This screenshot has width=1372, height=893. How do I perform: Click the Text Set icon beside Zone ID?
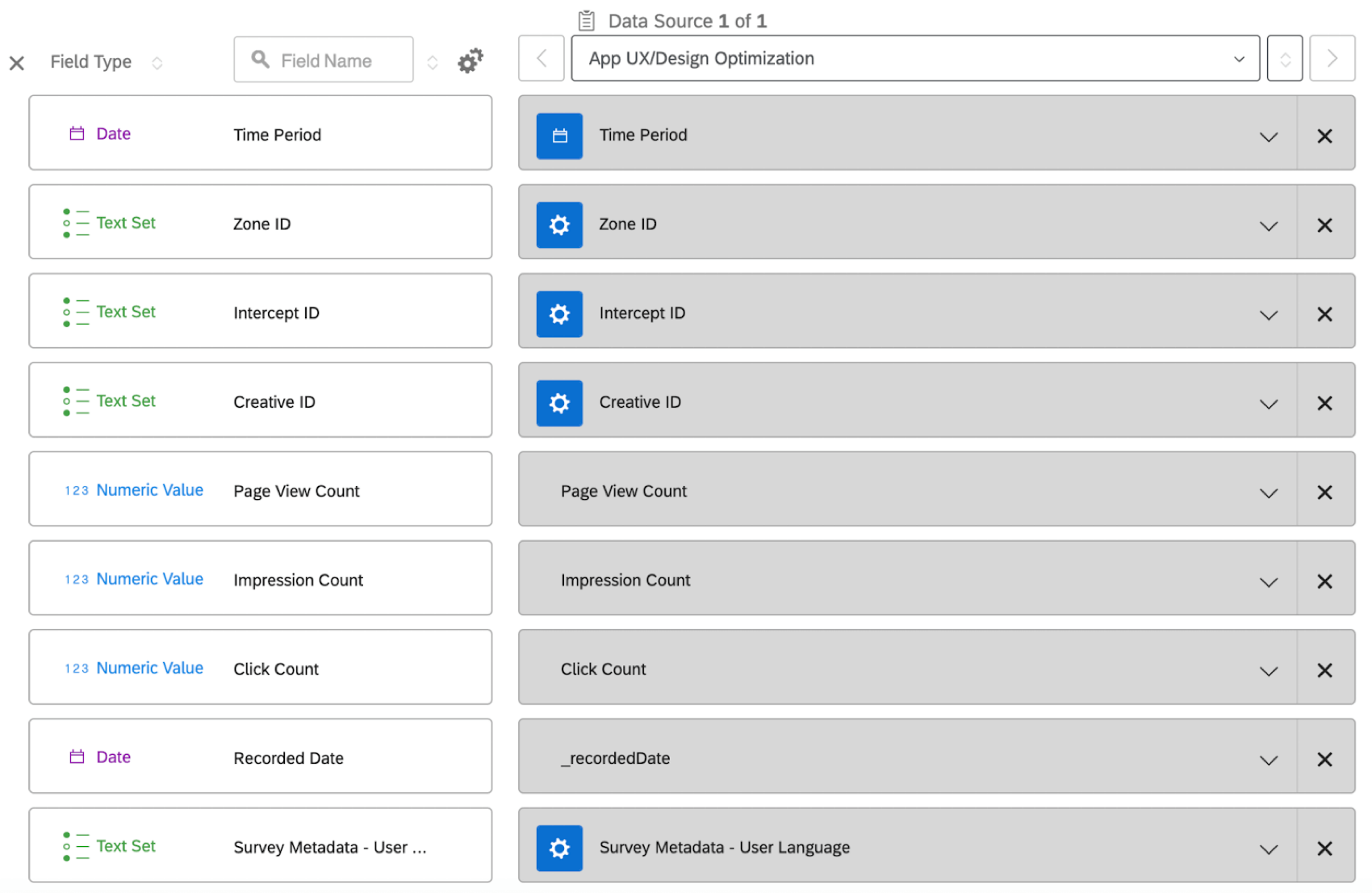[x=77, y=223]
